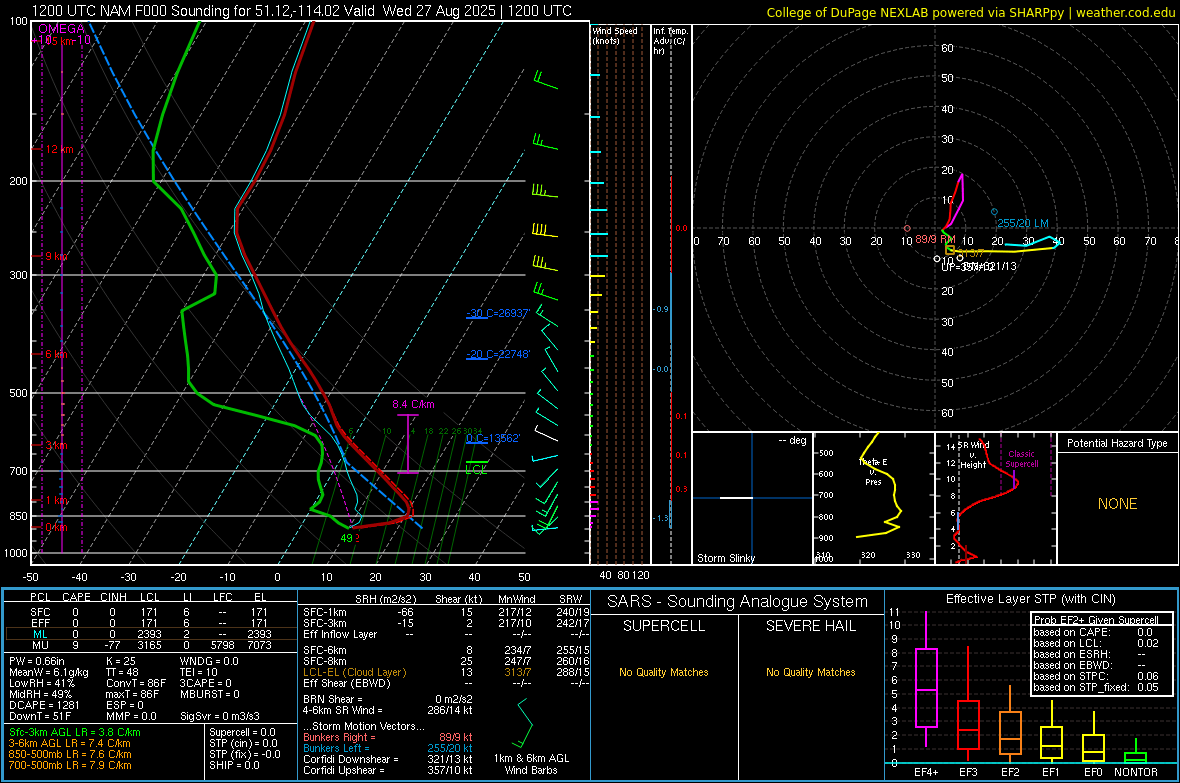Click the SigSvr = 0 m3/s3 value

[220, 717]
